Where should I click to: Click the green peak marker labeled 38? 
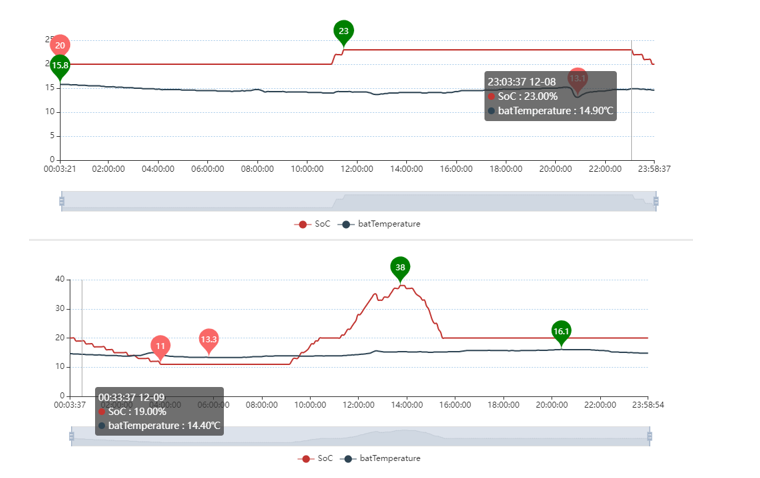tap(400, 267)
